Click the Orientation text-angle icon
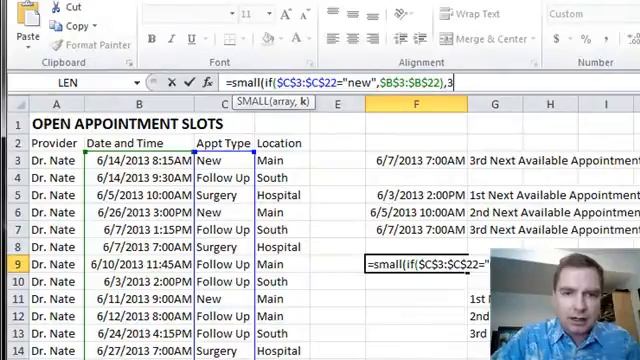Viewport: 640px width, 360px height. tap(401, 14)
